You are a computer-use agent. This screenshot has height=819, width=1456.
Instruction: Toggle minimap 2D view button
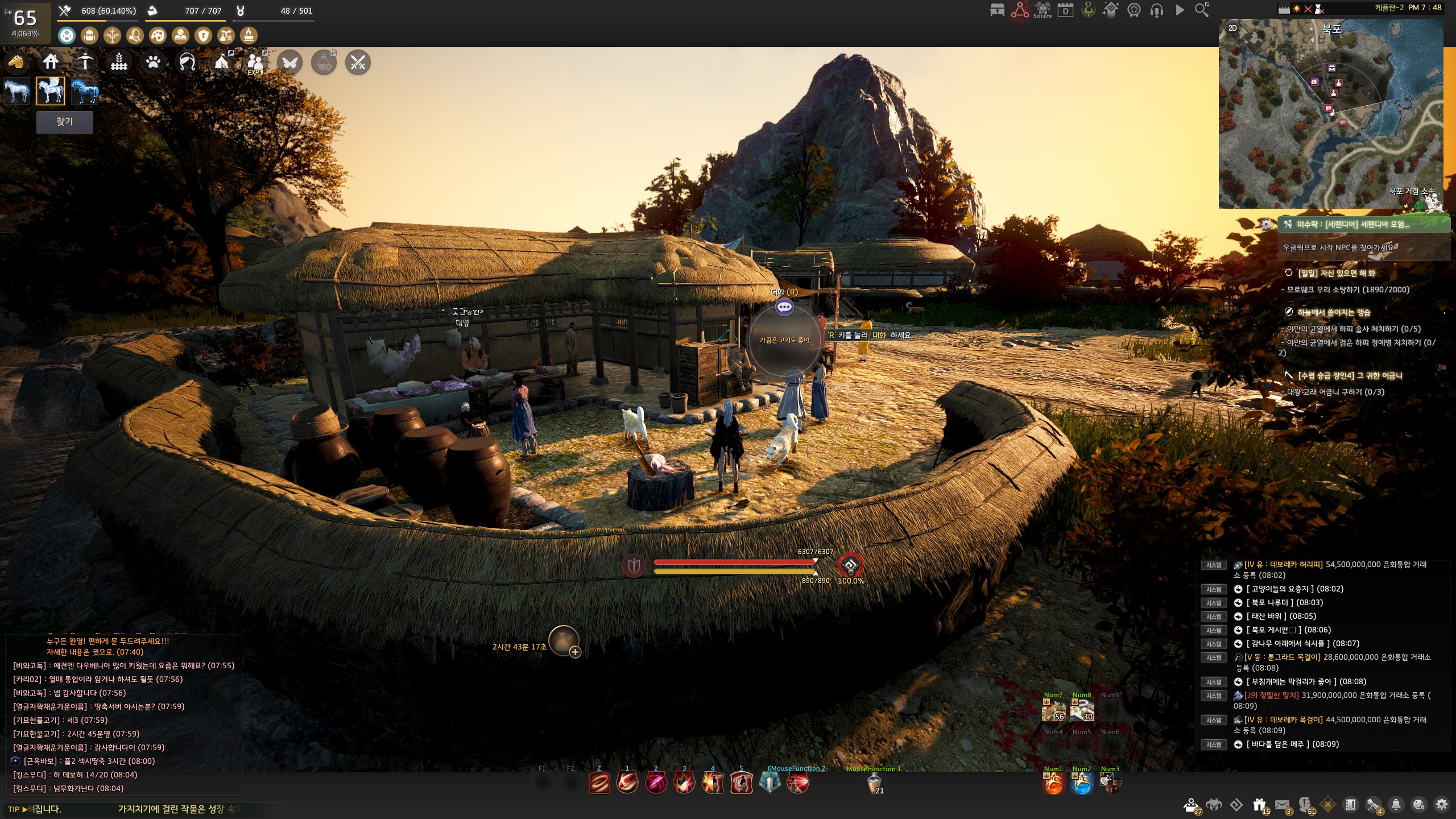click(1232, 28)
